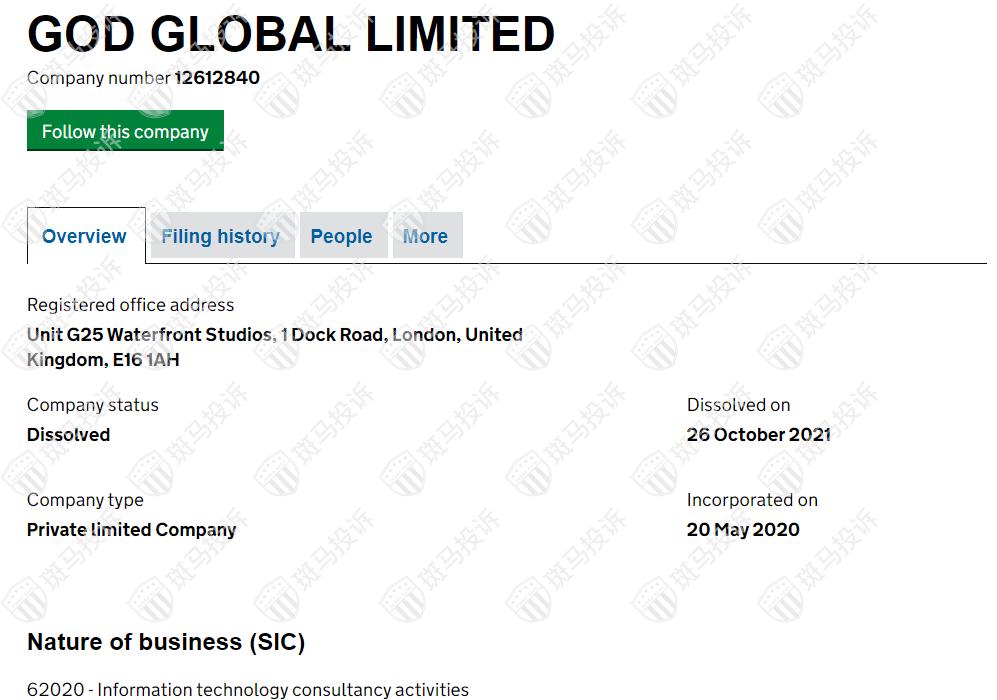Click the company number 12612840

(x=217, y=78)
